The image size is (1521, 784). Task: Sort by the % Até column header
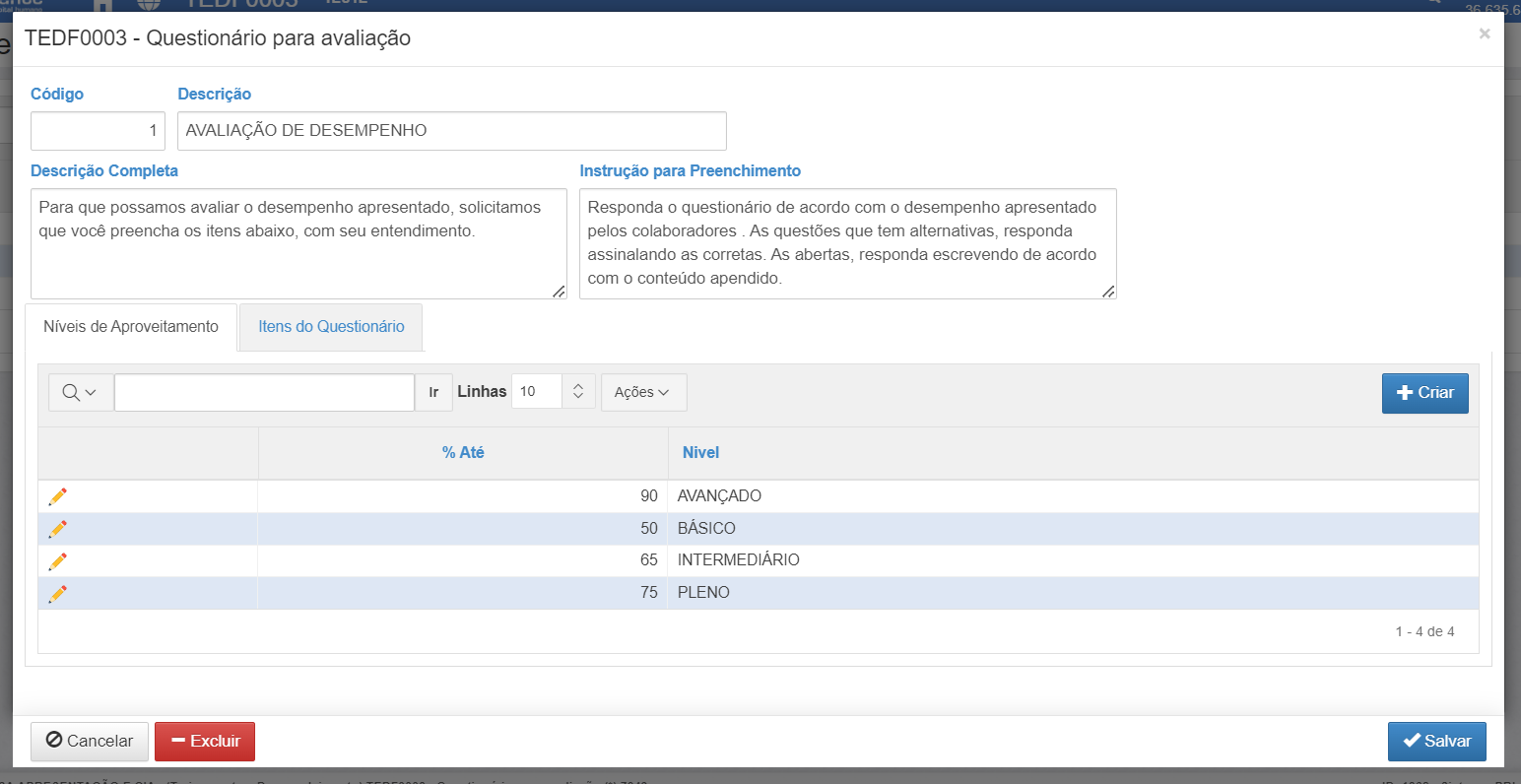tap(463, 453)
